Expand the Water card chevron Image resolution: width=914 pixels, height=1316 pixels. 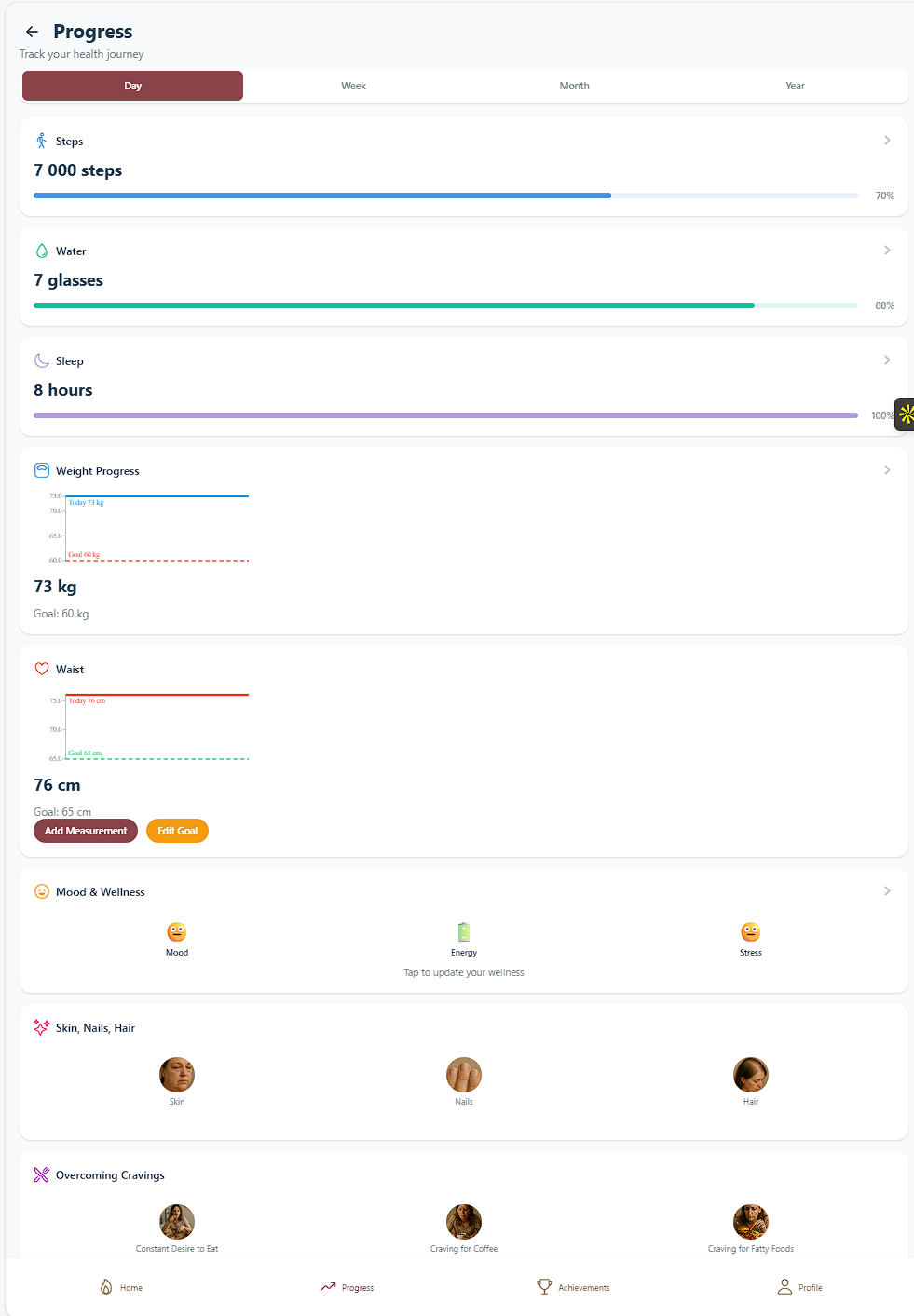pos(887,251)
